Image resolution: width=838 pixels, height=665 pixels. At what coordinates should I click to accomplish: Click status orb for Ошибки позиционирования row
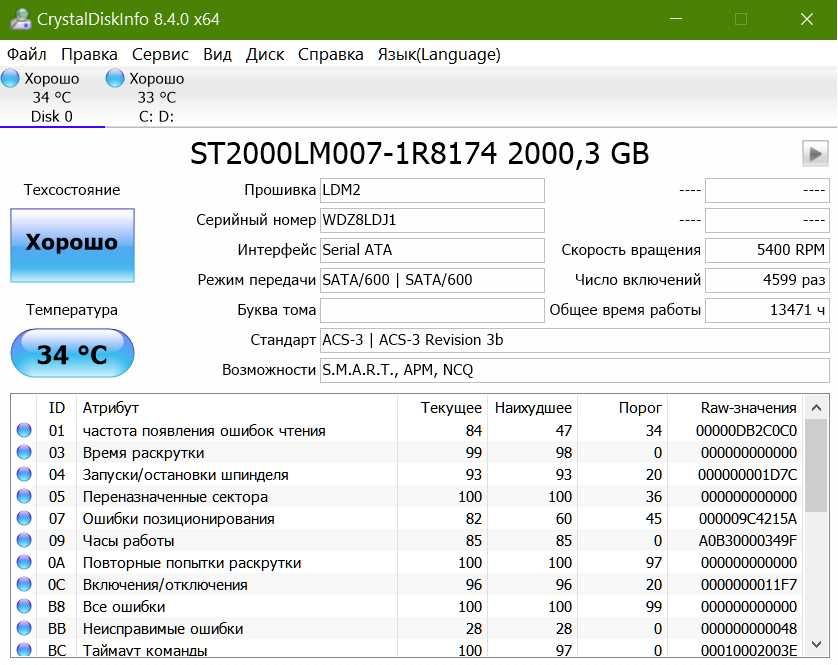(24, 518)
